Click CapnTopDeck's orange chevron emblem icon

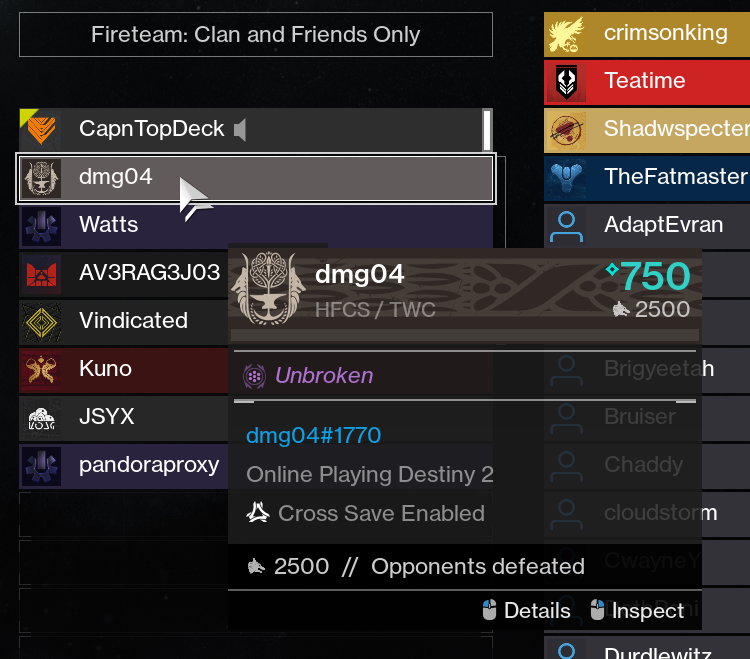point(41,130)
